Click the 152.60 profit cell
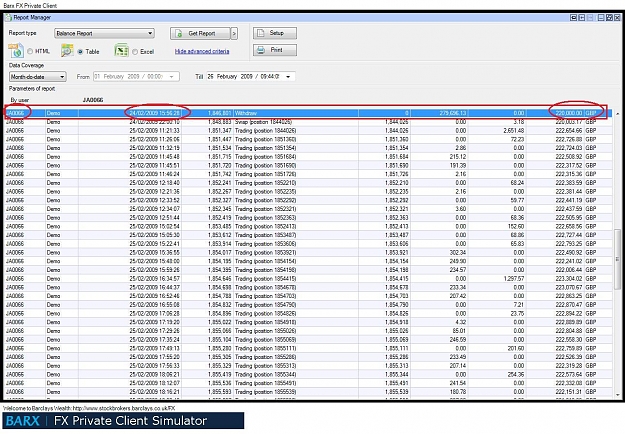The image size is (625, 434). click(x=516, y=226)
